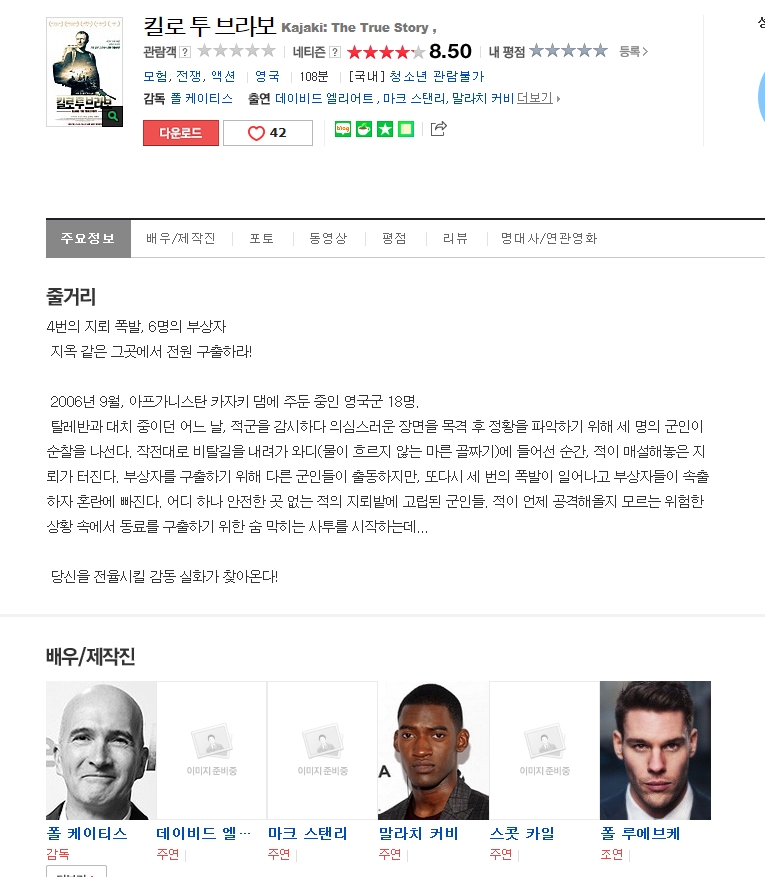Viewport: 765px width, 877px height.
Task: Click the magnifier icon on movie poster
Action: point(113,116)
